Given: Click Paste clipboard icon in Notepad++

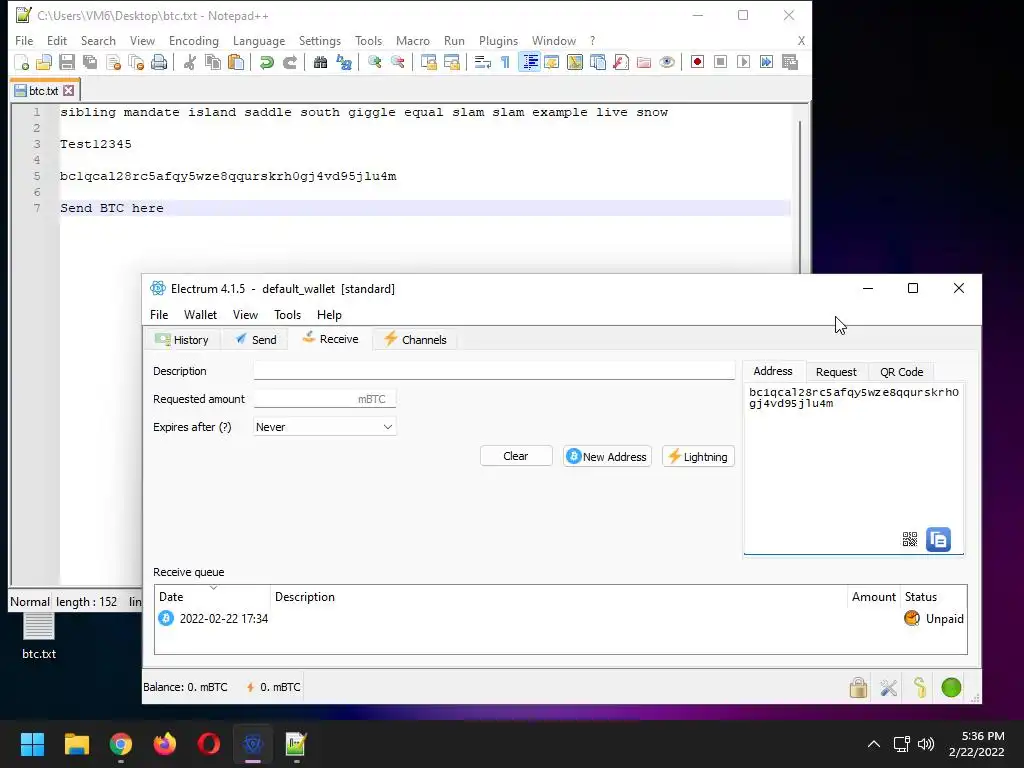Looking at the screenshot, I should pyautogui.click(x=236, y=62).
